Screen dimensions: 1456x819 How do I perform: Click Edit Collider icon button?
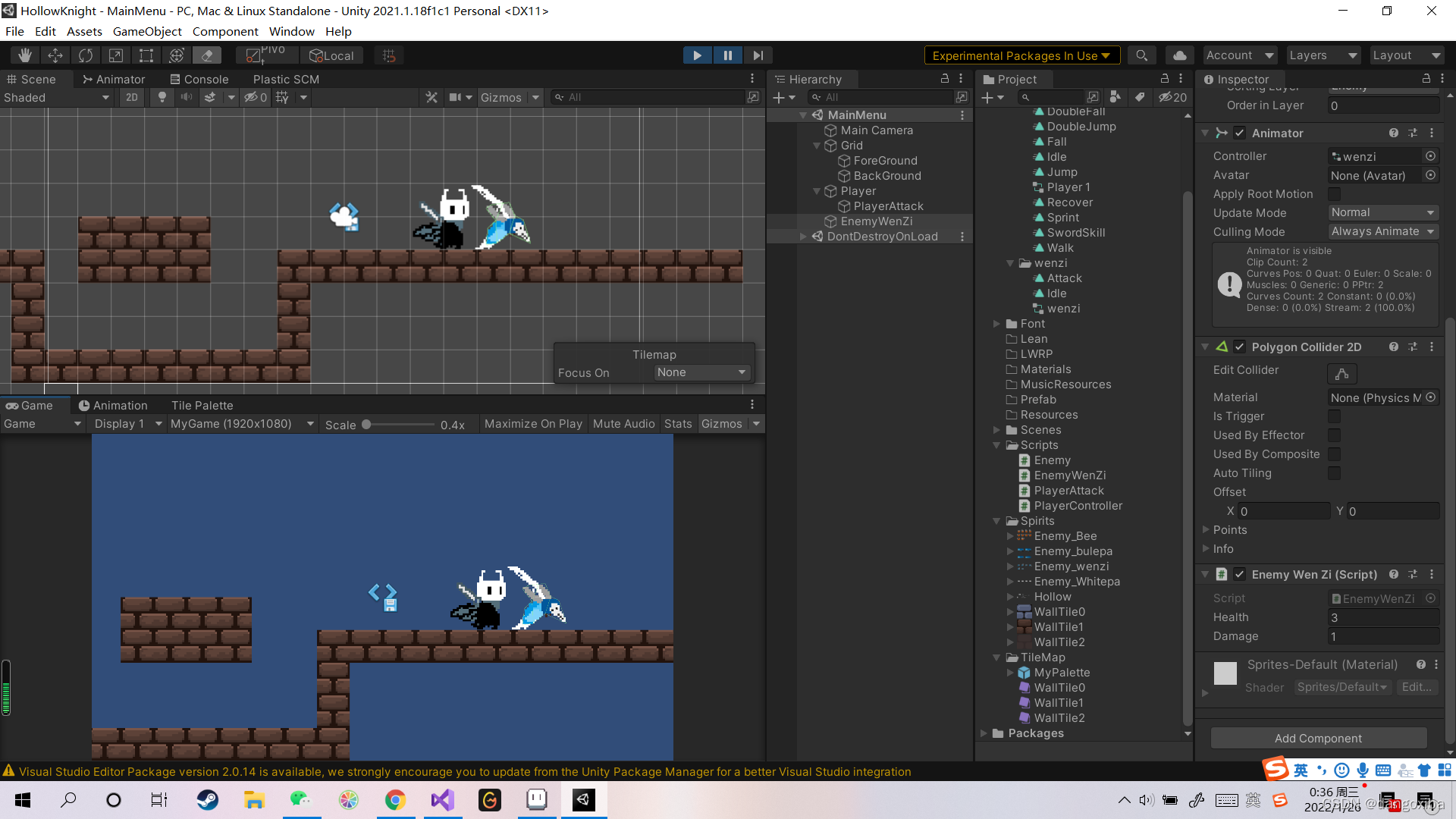[1341, 373]
